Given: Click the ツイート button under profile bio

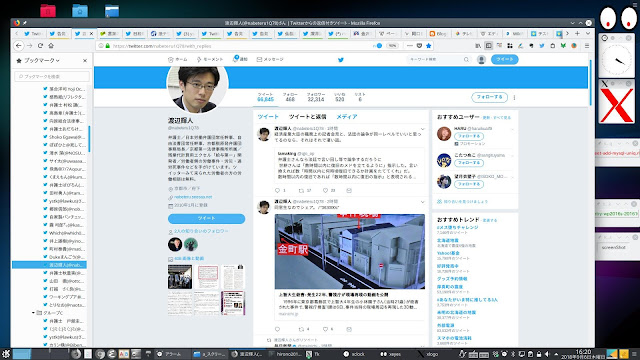Looking at the screenshot, I should click(206, 218).
